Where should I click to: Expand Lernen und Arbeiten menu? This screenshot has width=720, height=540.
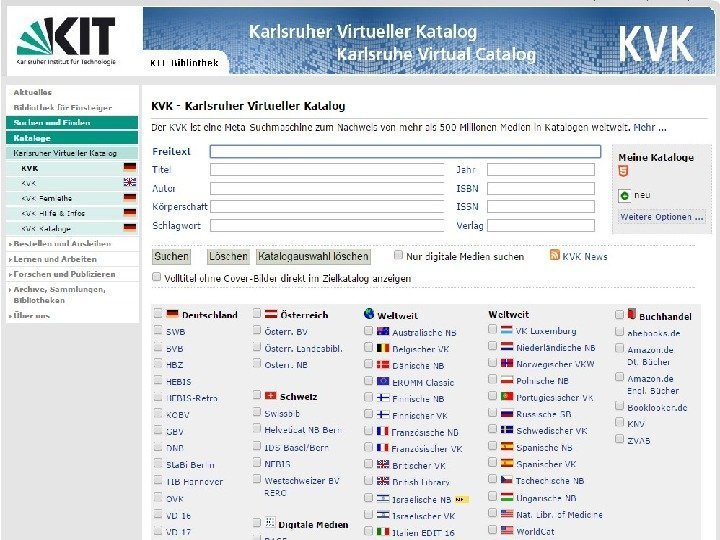click(x=55, y=259)
